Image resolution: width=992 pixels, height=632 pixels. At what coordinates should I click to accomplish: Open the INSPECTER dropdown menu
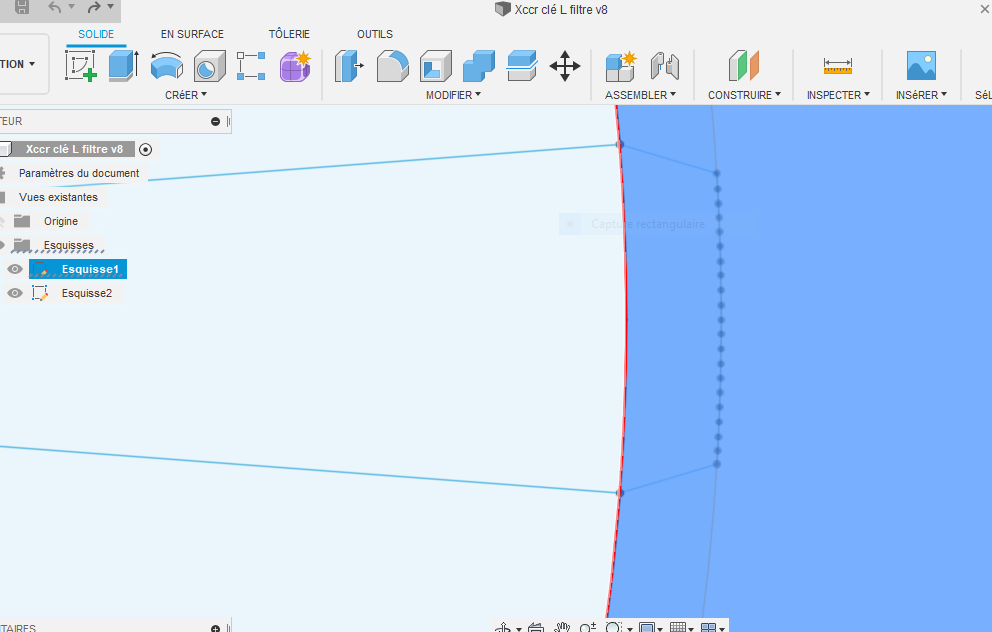click(838, 95)
